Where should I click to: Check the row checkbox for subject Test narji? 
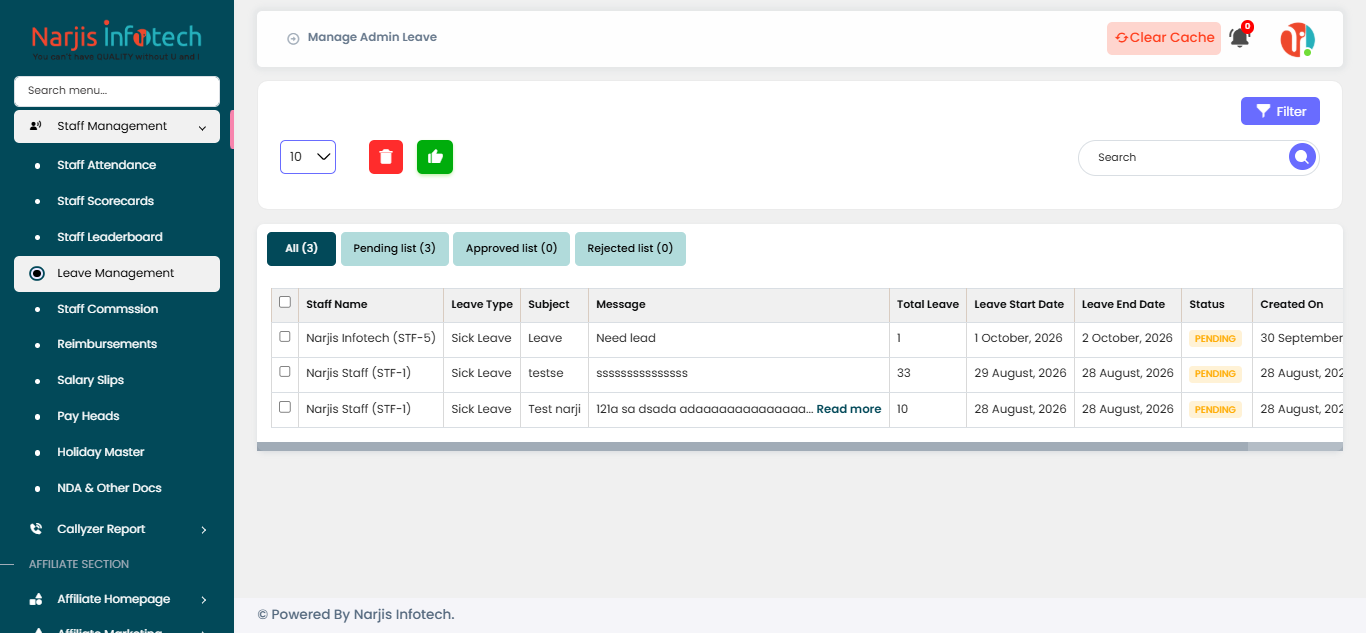point(285,407)
